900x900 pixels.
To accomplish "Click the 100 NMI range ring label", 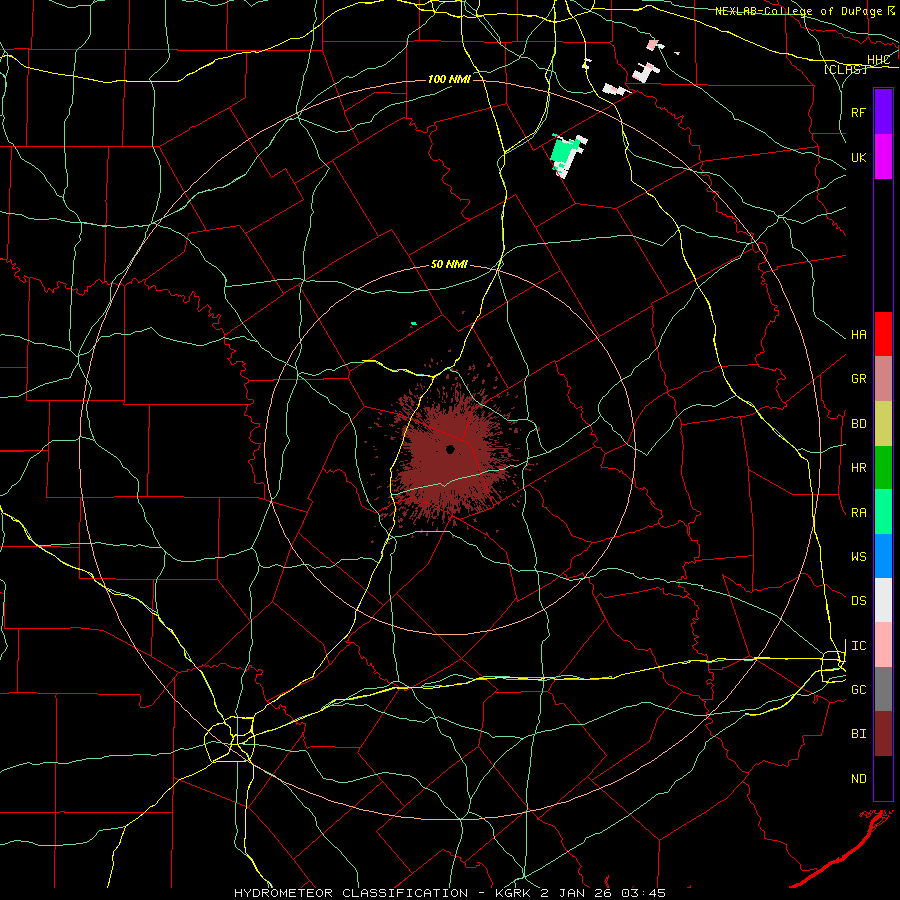I will 449,79.
